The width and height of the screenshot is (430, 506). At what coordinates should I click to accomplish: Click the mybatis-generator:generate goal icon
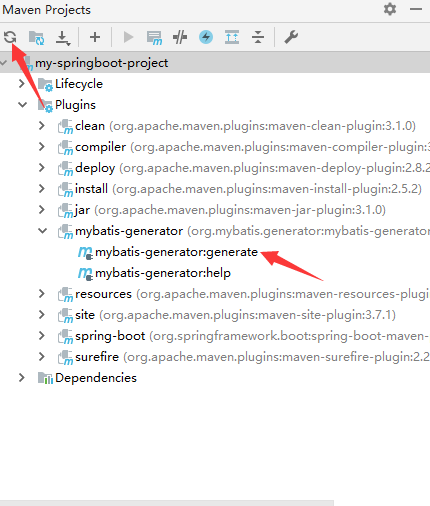tap(85, 253)
